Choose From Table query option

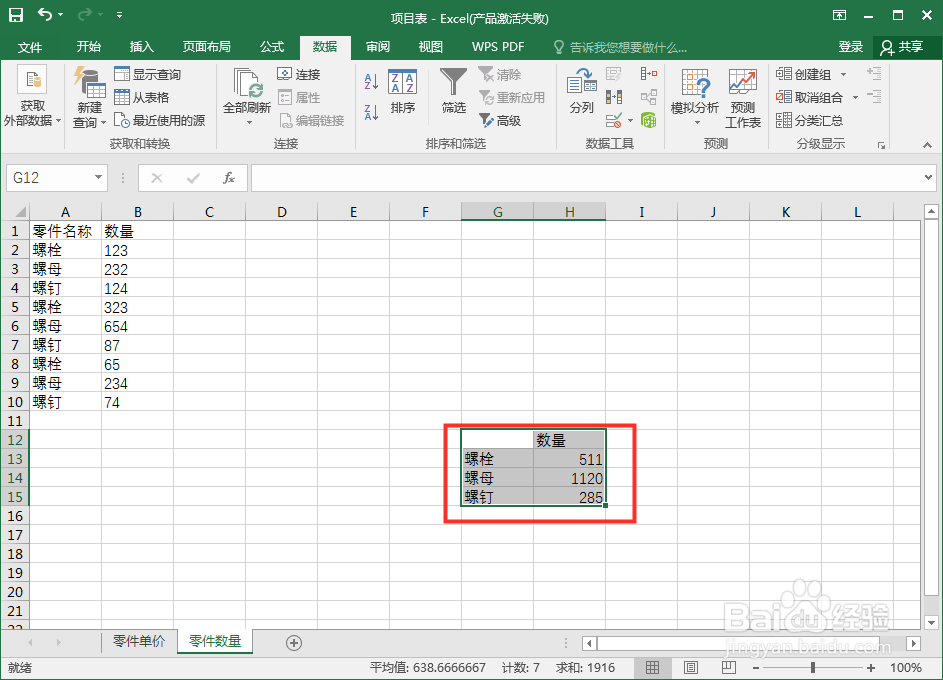pos(142,97)
